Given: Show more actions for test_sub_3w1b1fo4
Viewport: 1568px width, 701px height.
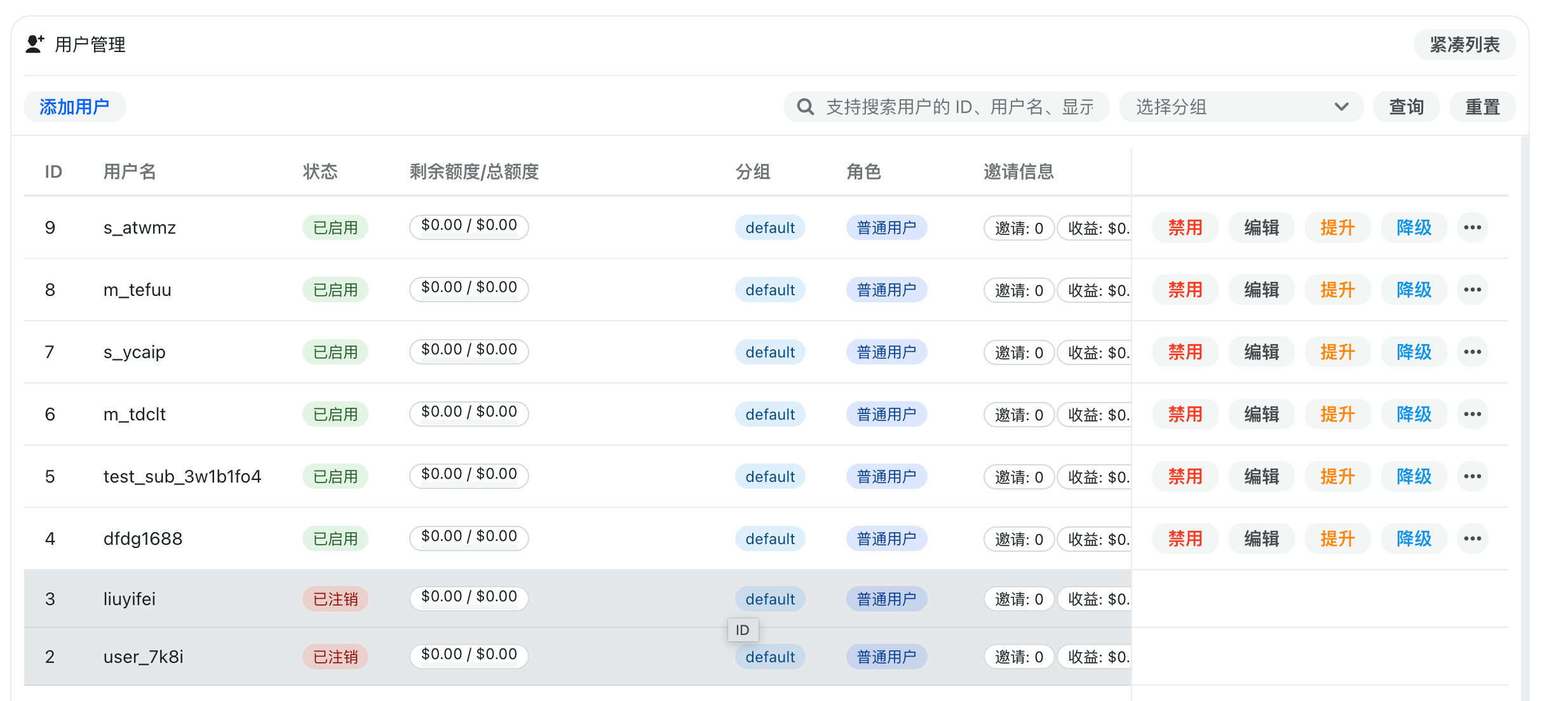Looking at the screenshot, I should 1472,476.
